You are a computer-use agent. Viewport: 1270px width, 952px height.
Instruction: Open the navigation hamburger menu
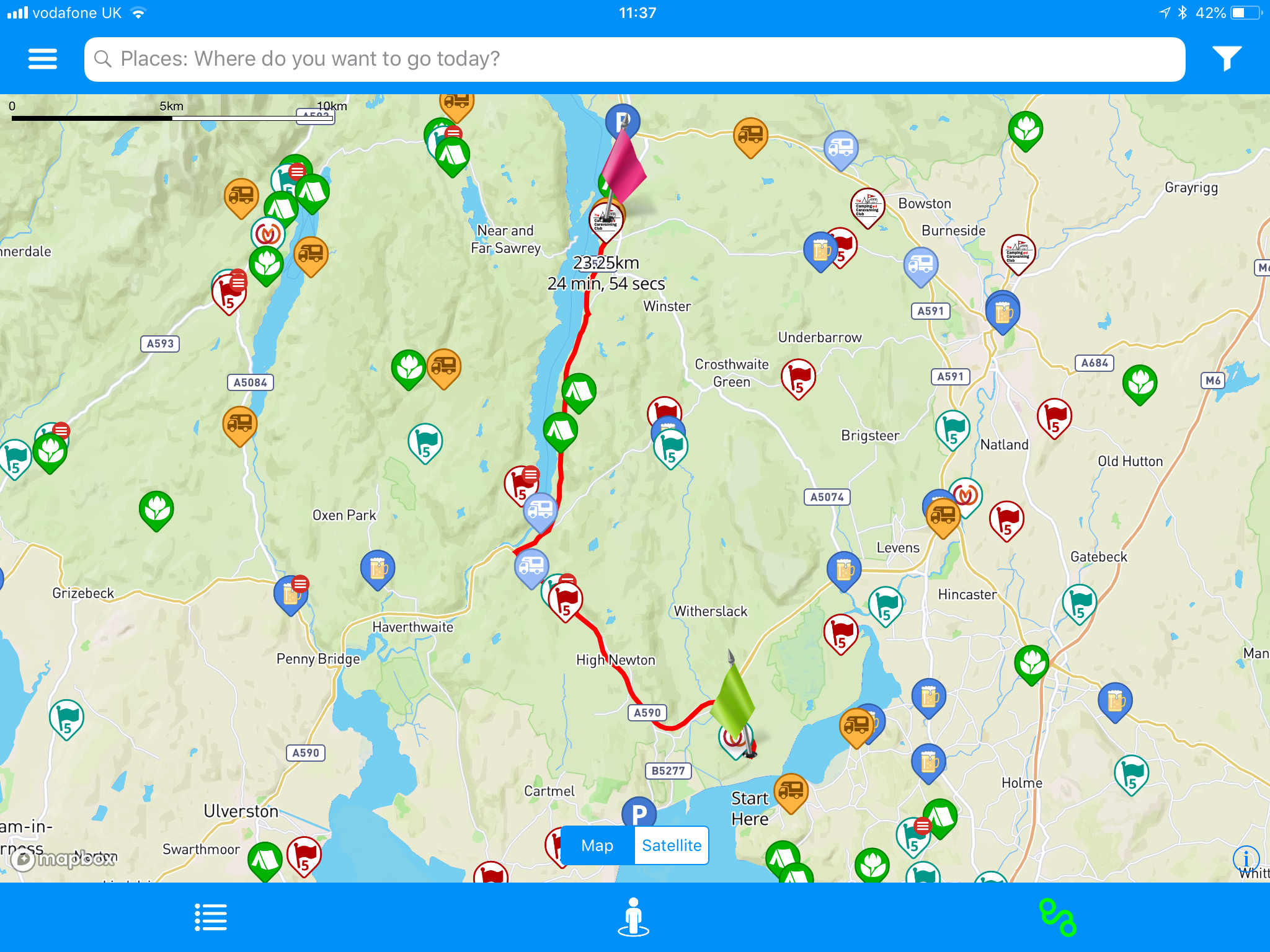coord(42,59)
